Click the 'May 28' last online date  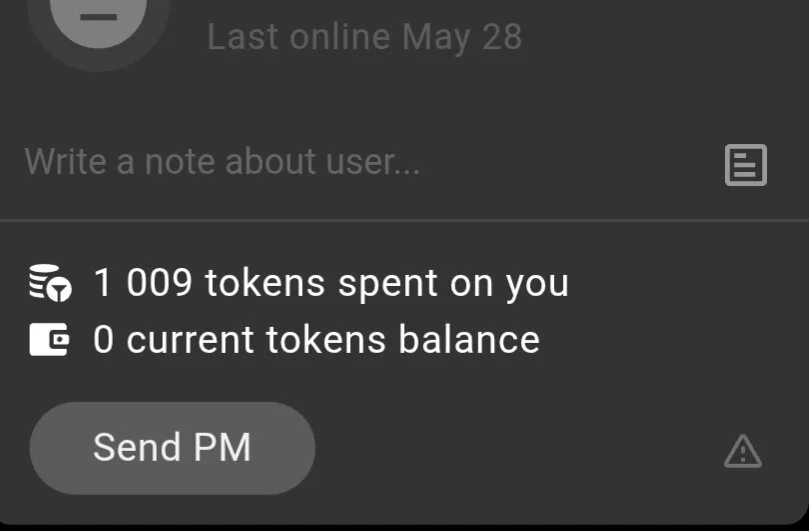click(x=462, y=37)
